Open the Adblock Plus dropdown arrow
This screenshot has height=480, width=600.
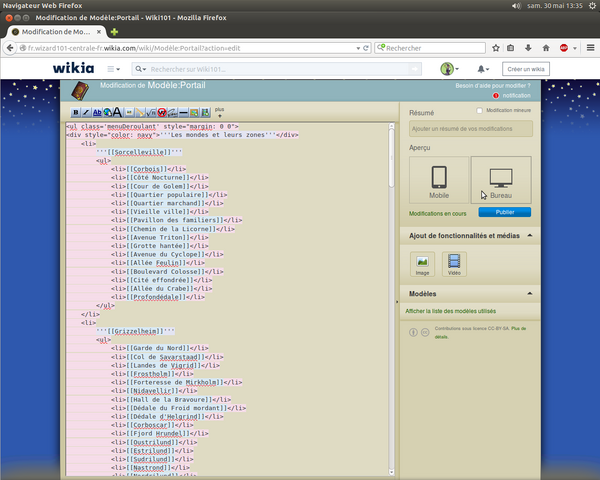575,48
